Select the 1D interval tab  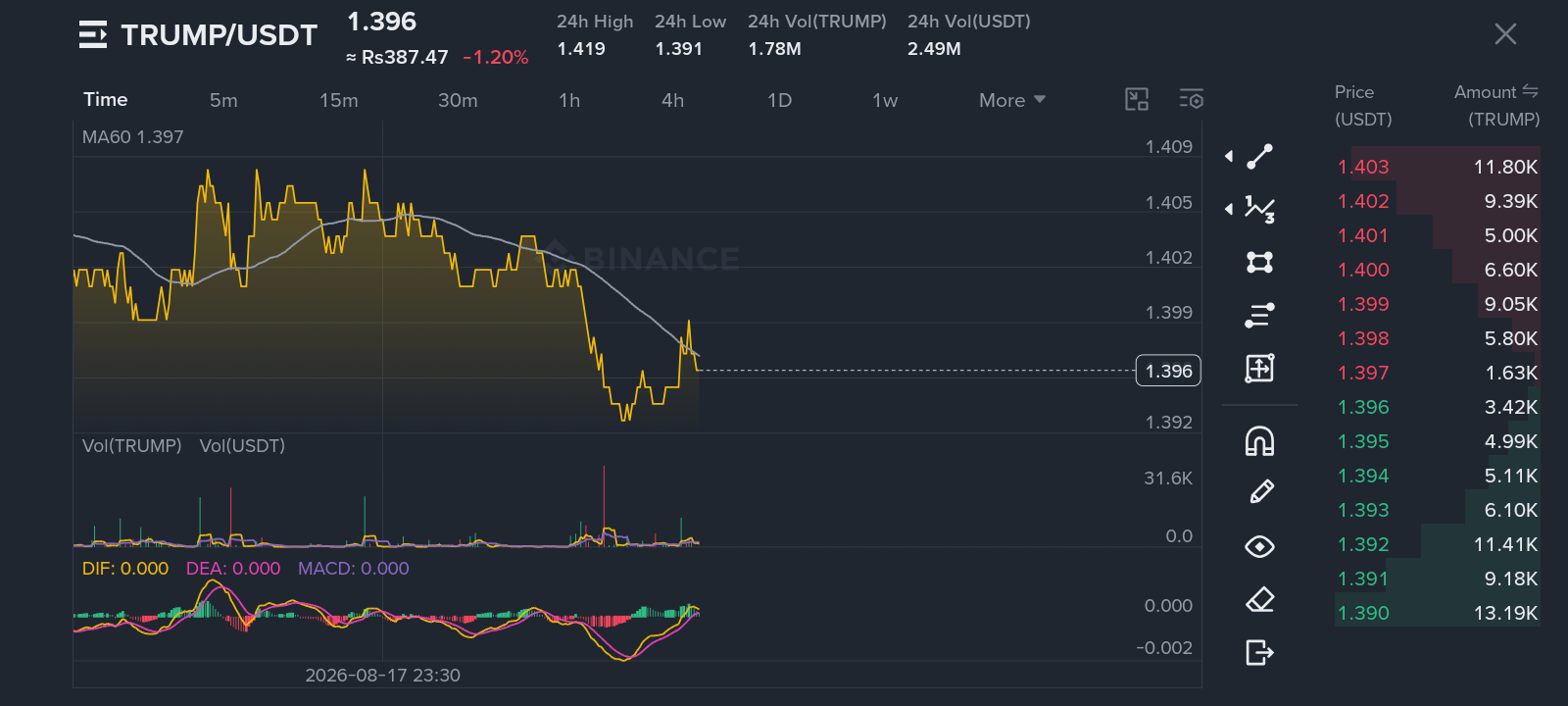pos(779,100)
